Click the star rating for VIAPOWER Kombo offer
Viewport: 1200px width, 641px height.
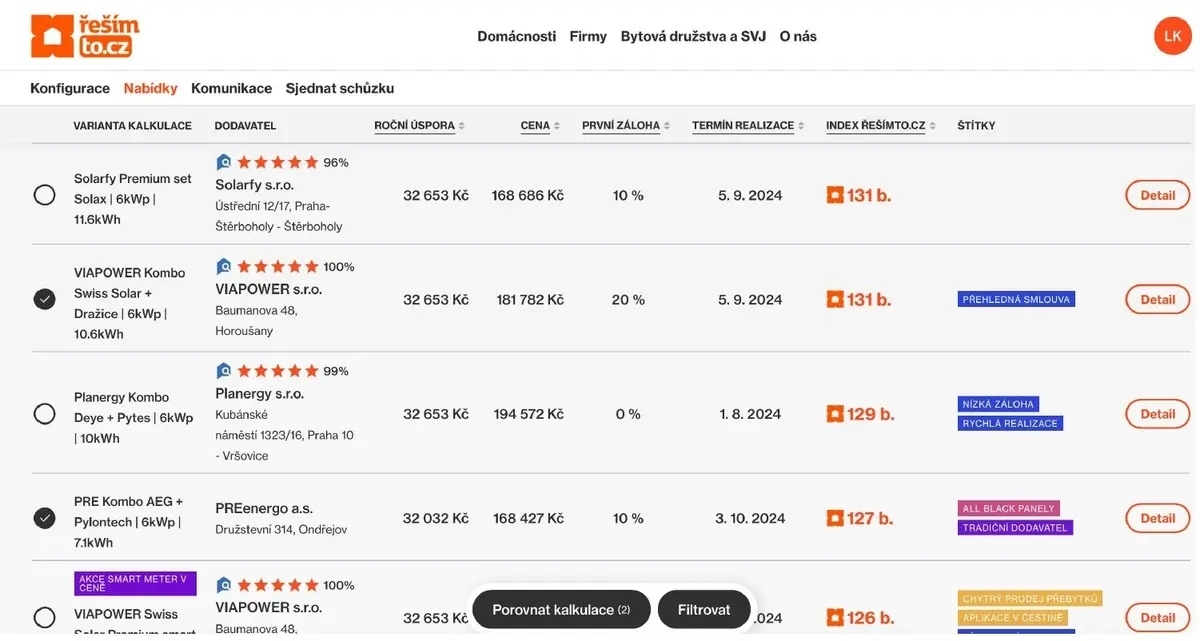(277, 267)
